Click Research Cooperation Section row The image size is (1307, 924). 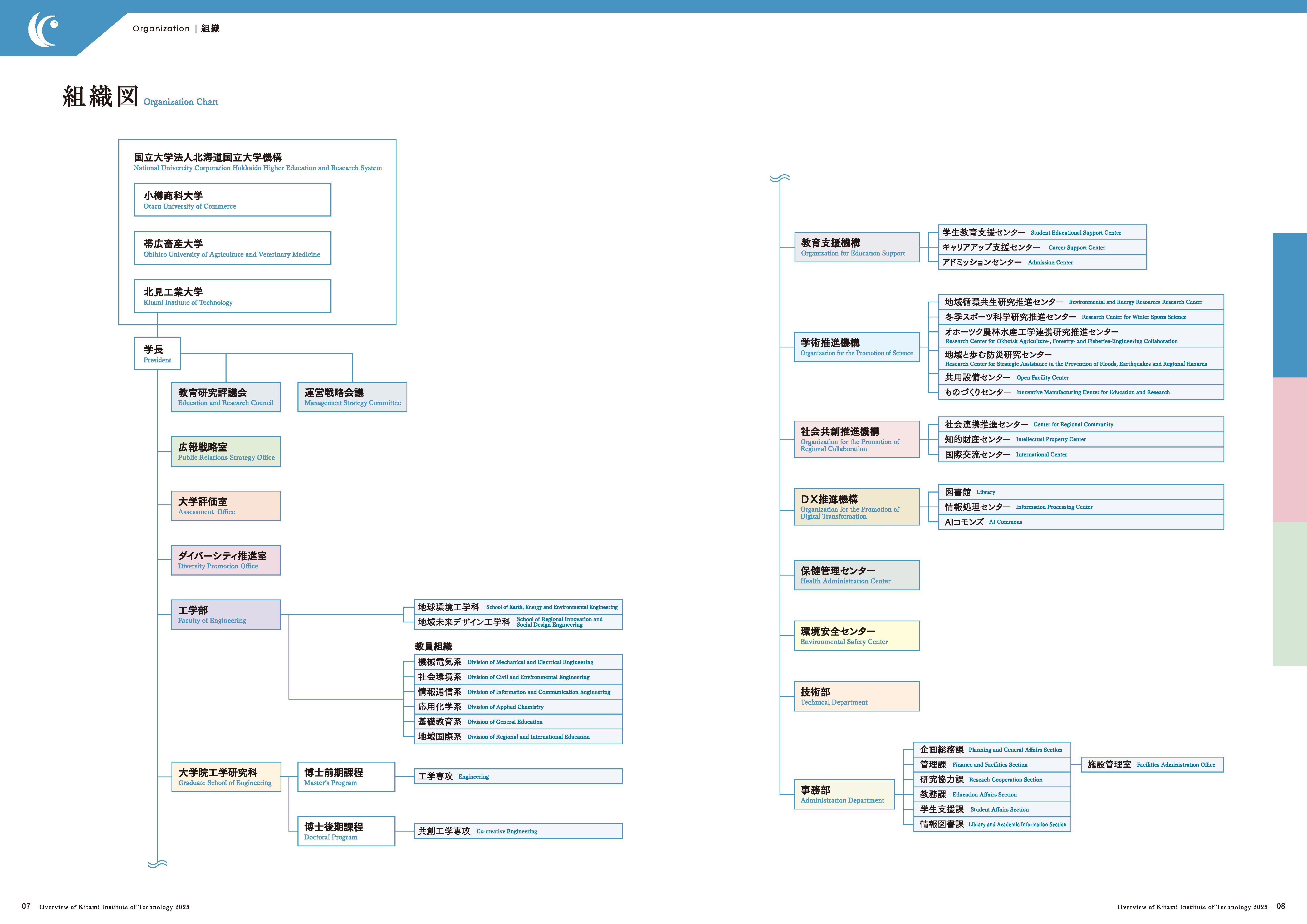992,779
